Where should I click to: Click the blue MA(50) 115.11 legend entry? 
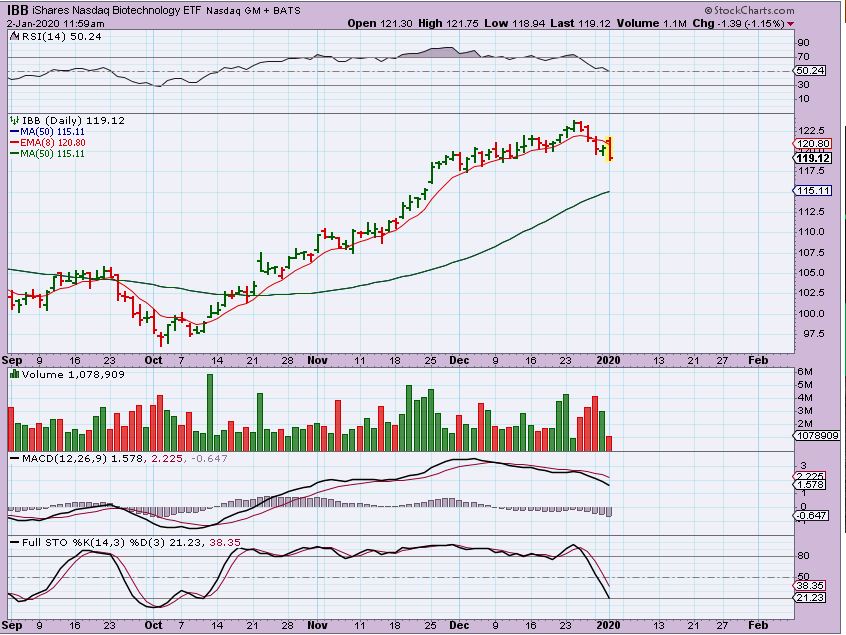click(x=47, y=132)
